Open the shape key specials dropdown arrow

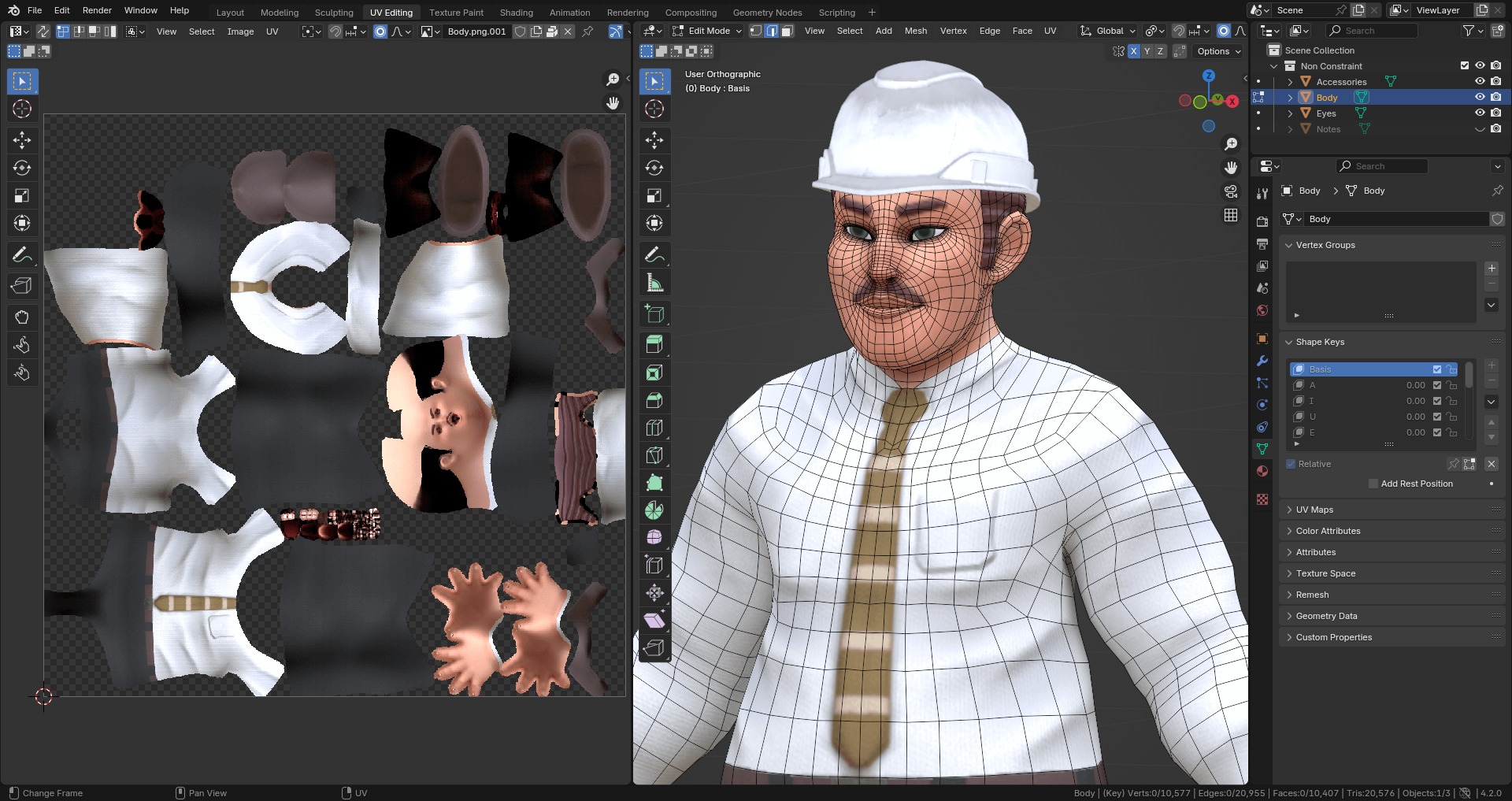[x=1492, y=402]
